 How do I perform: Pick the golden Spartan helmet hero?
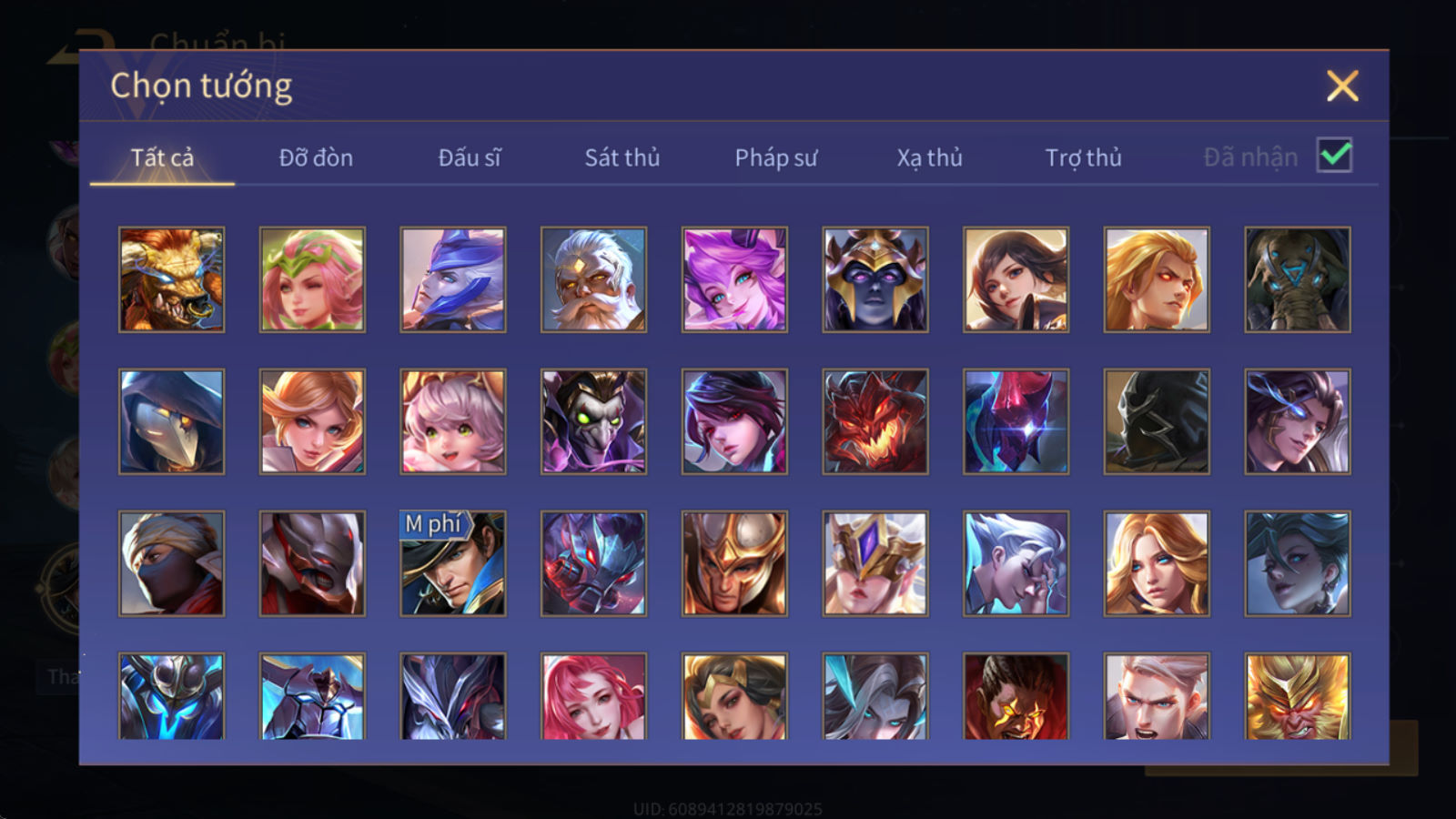[734, 563]
